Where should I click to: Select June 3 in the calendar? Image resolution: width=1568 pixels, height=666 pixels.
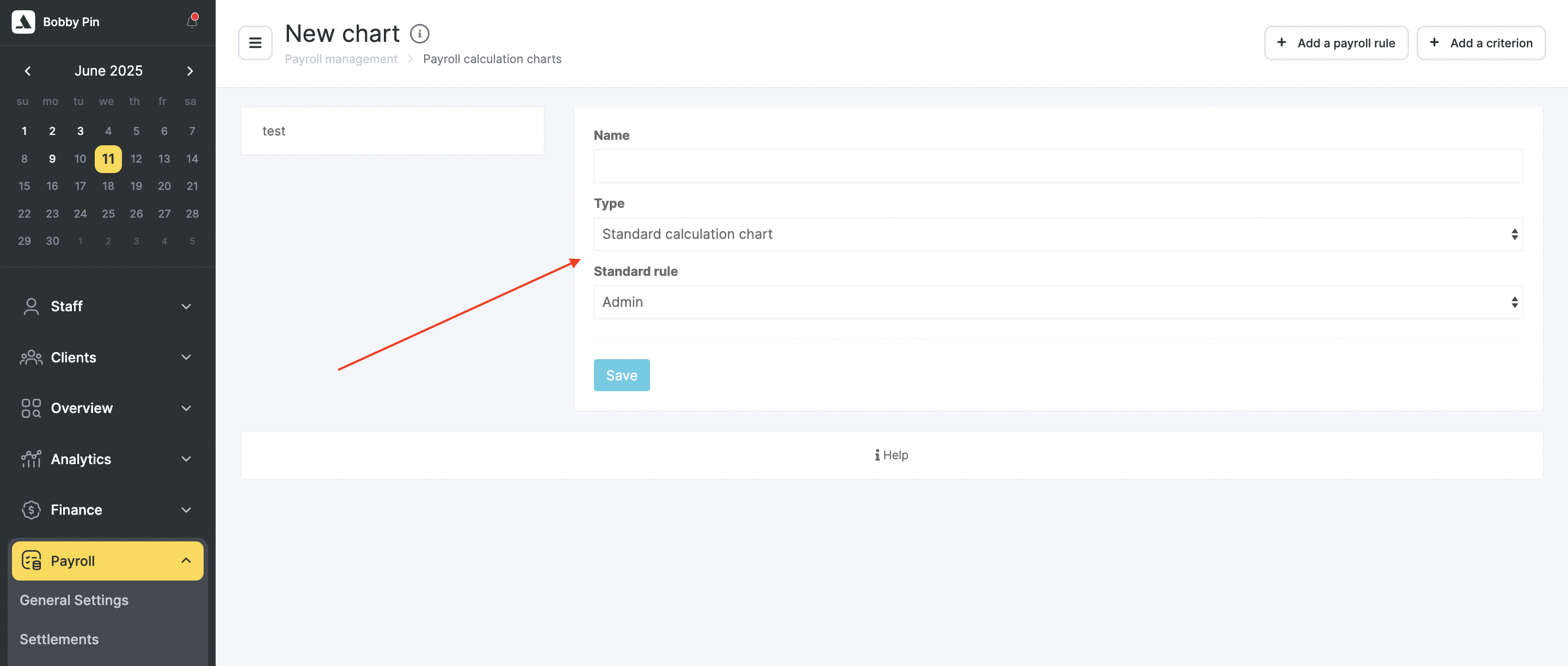coord(81,131)
